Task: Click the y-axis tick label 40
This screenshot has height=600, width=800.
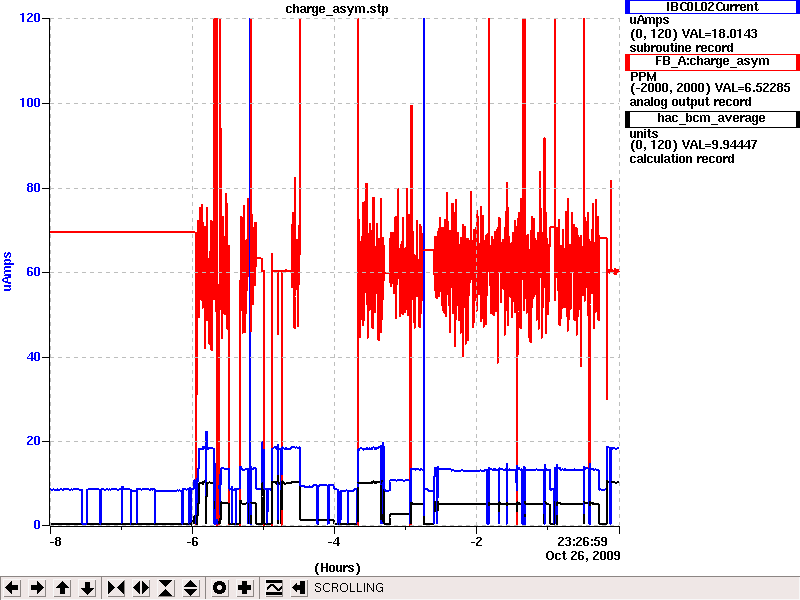Action: click(x=33, y=357)
